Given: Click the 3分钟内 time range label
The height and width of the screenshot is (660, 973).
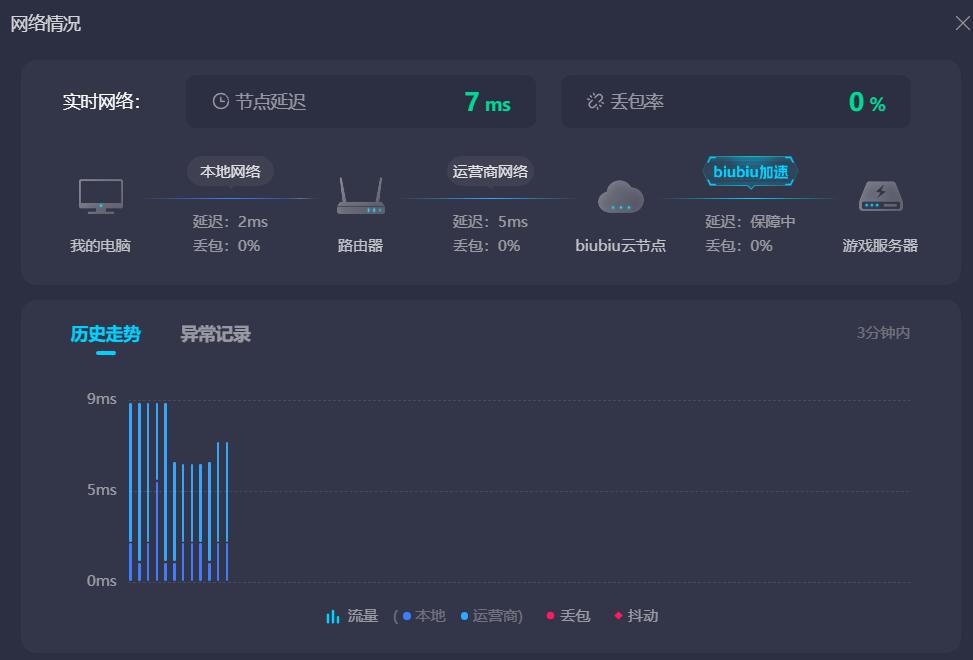Looking at the screenshot, I should (x=883, y=333).
